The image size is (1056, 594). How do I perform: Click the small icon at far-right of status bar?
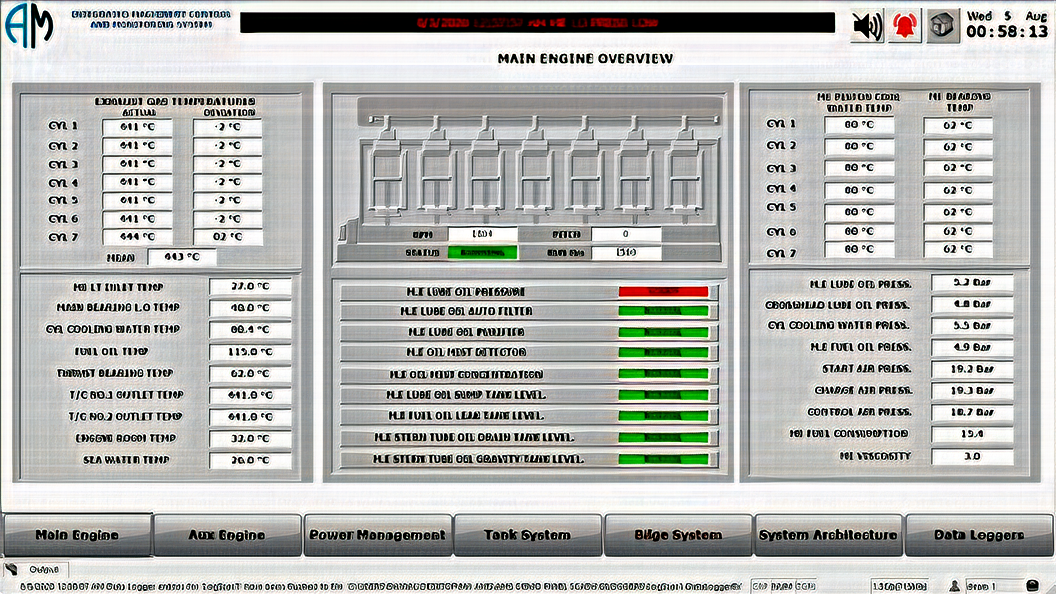click(x=1032, y=585)
